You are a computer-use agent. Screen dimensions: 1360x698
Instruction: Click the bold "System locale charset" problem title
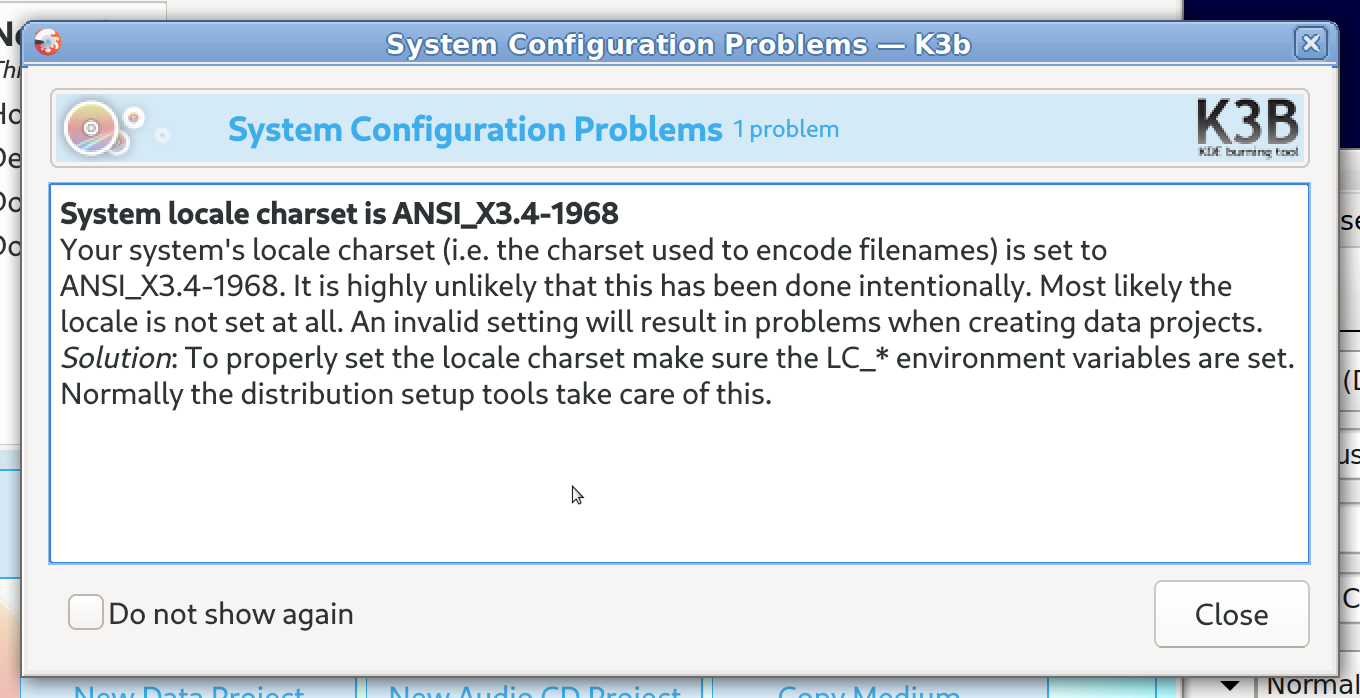coord(339,214)
